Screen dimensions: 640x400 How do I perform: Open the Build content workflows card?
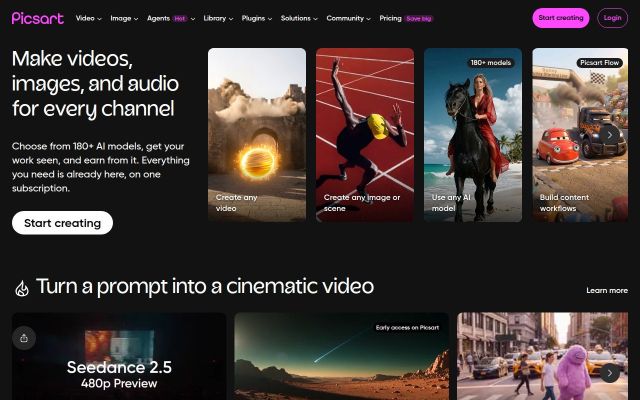coord(580,135)
